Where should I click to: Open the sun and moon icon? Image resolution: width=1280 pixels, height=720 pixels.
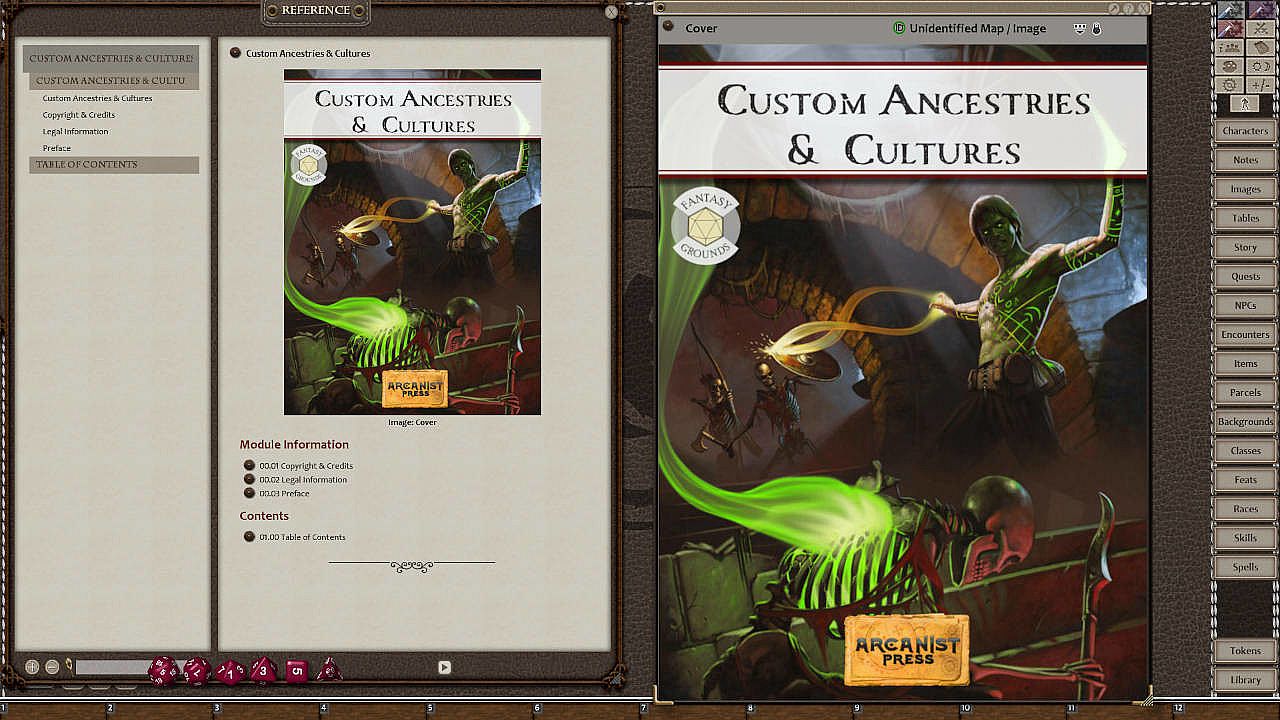[x=1260, y=66]
